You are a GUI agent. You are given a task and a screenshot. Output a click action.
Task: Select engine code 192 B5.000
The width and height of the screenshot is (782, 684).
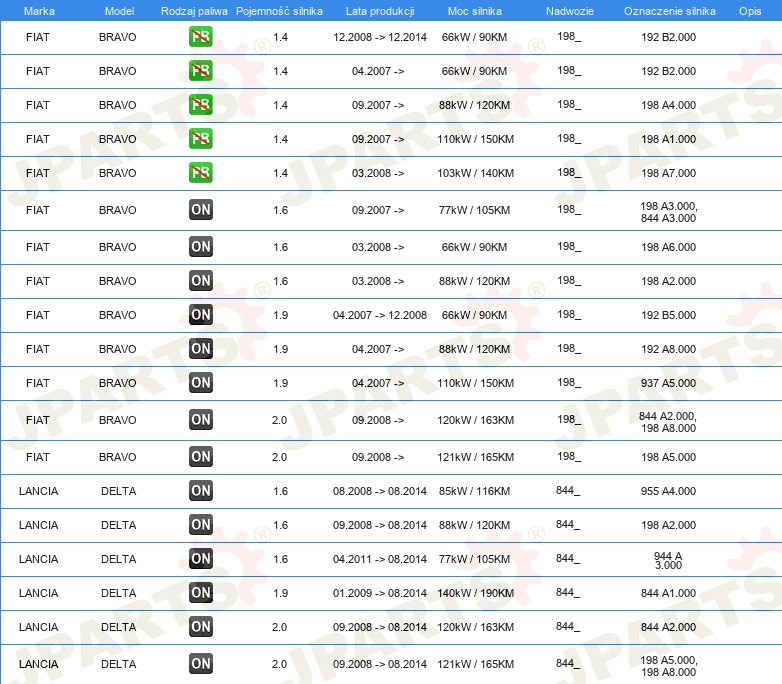tap(668, 315)
